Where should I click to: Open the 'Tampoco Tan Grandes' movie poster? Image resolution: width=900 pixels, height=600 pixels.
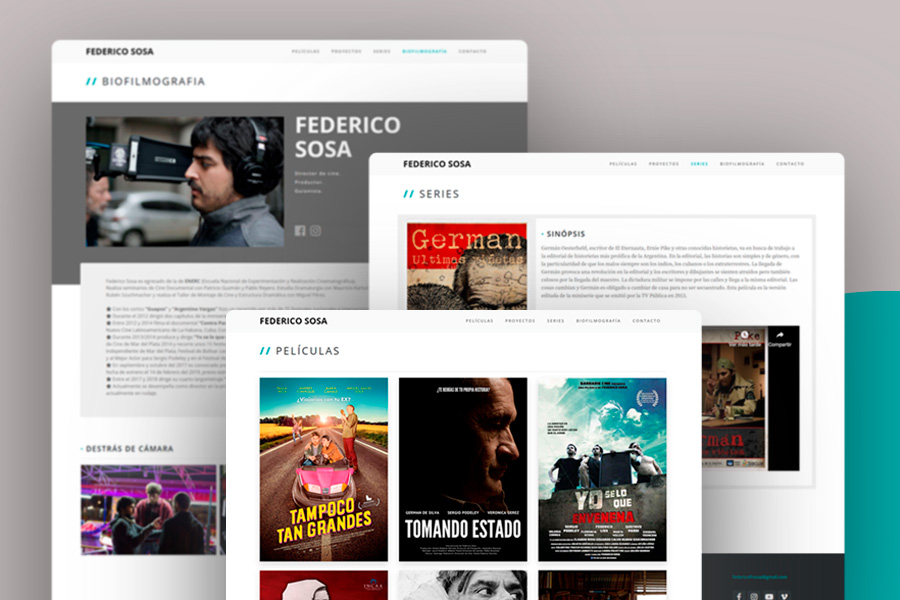tap(323, 469)
